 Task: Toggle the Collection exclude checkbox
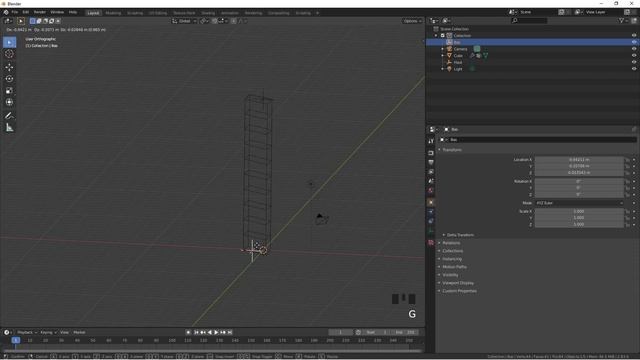click(x=442, y=36)
